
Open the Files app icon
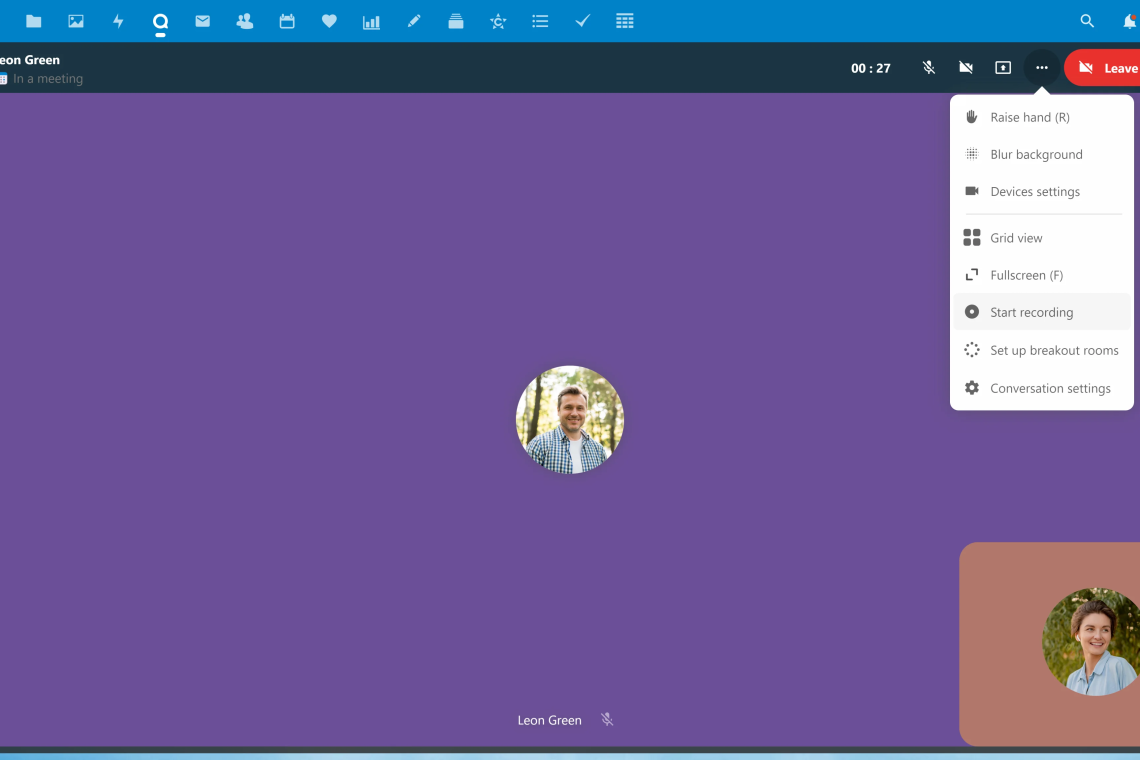34,21
